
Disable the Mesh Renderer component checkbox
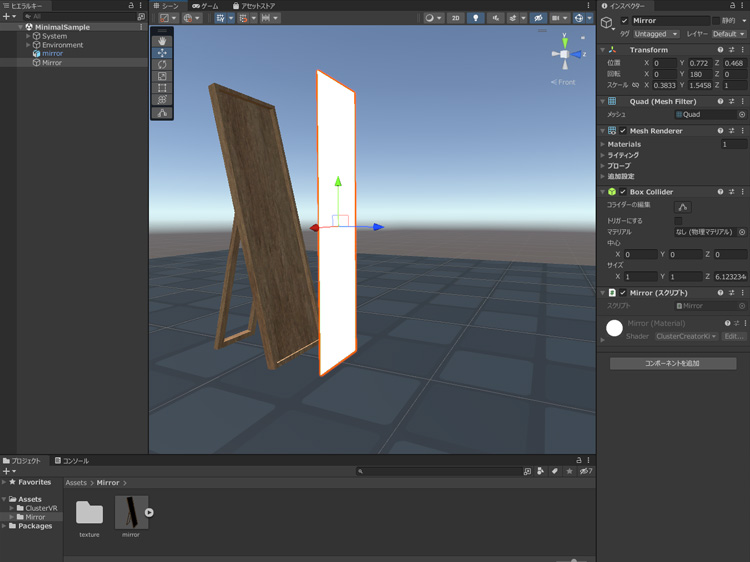click(x=623, y=131)
